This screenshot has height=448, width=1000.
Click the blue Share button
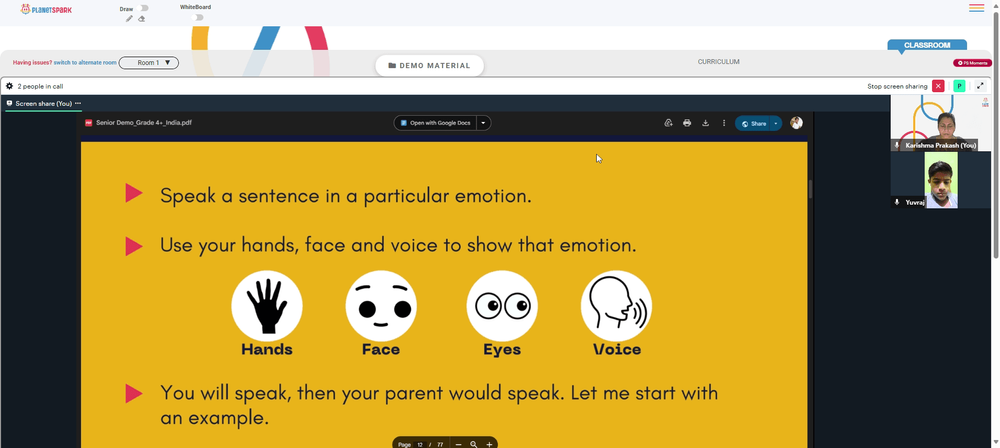pyautogui.click(x=753, y=123)
